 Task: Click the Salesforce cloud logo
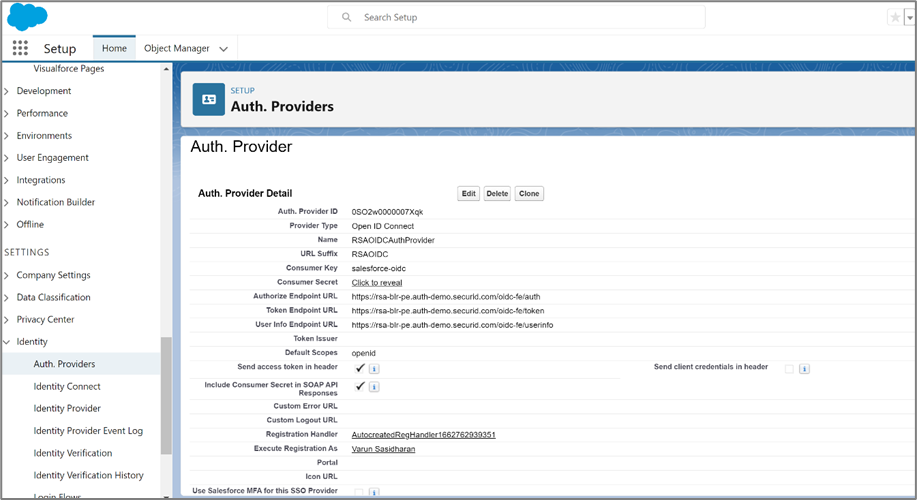(28, 16)
